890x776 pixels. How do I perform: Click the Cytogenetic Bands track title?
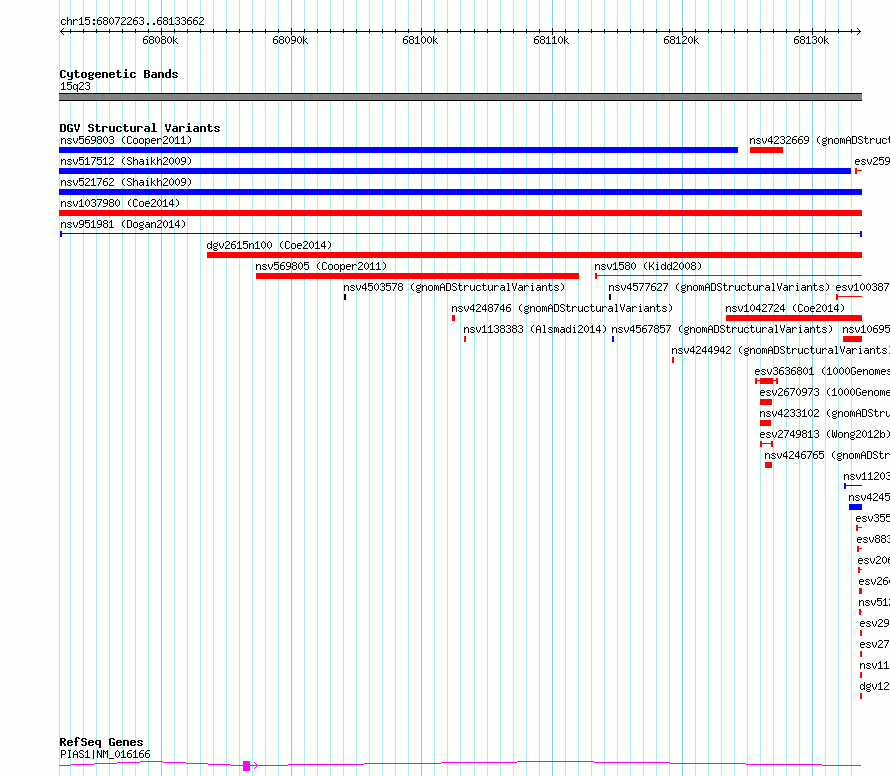tap(119, 74)
